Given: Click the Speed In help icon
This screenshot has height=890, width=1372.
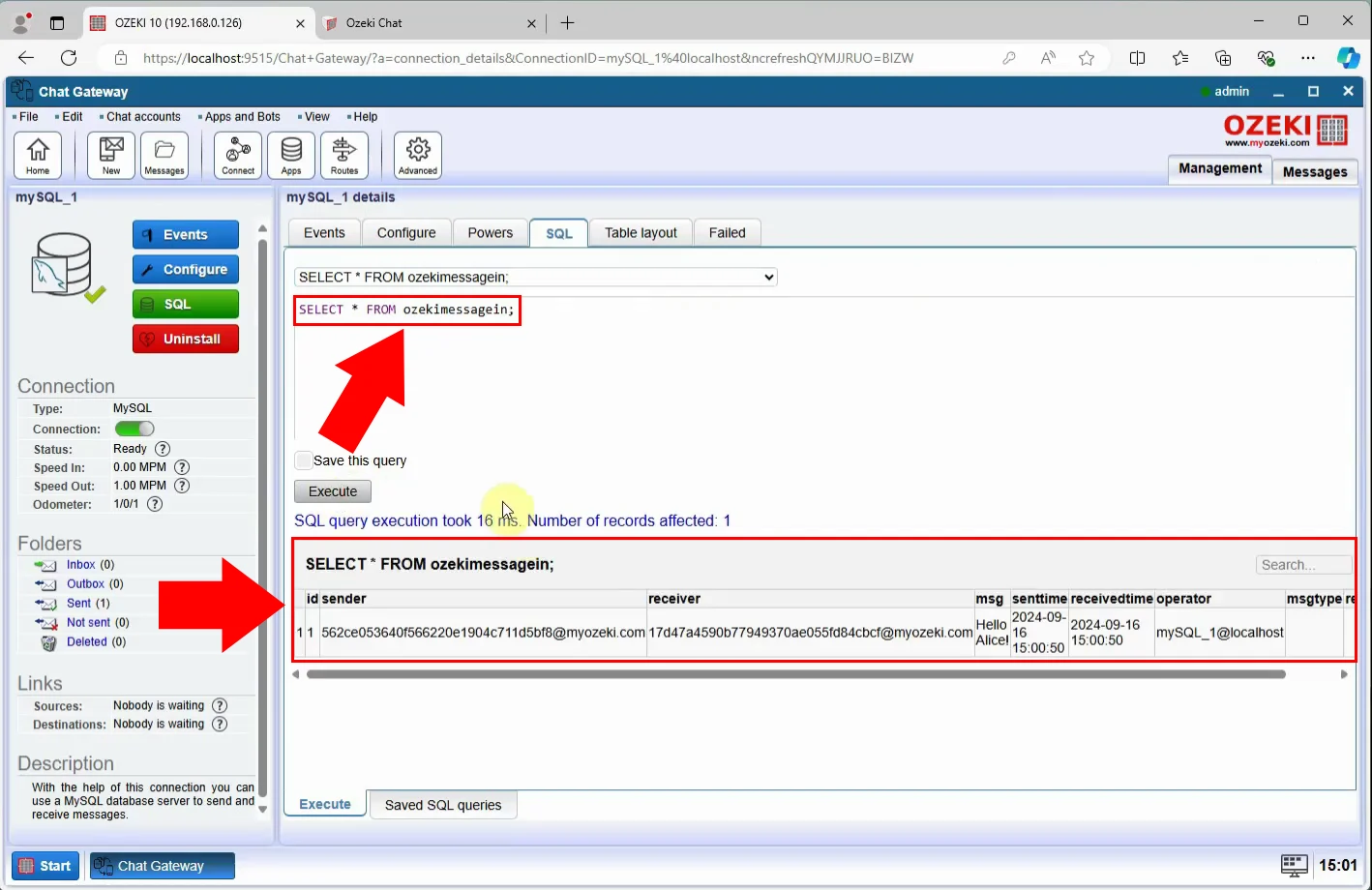Looking at the screenshot, I should coord(182,467).
